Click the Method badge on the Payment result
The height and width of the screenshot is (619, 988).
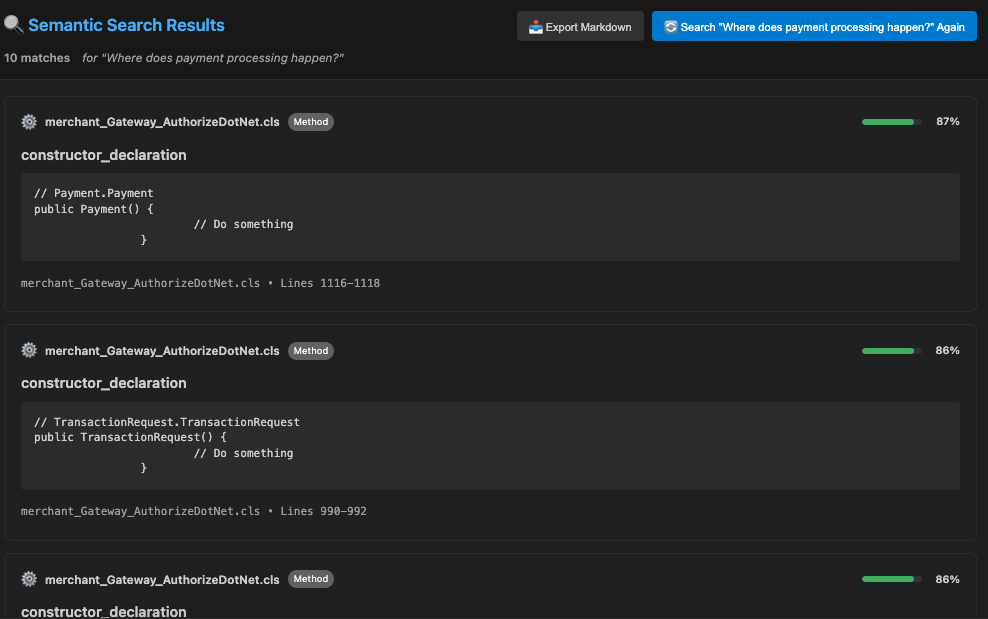click(x=310, y=122)
